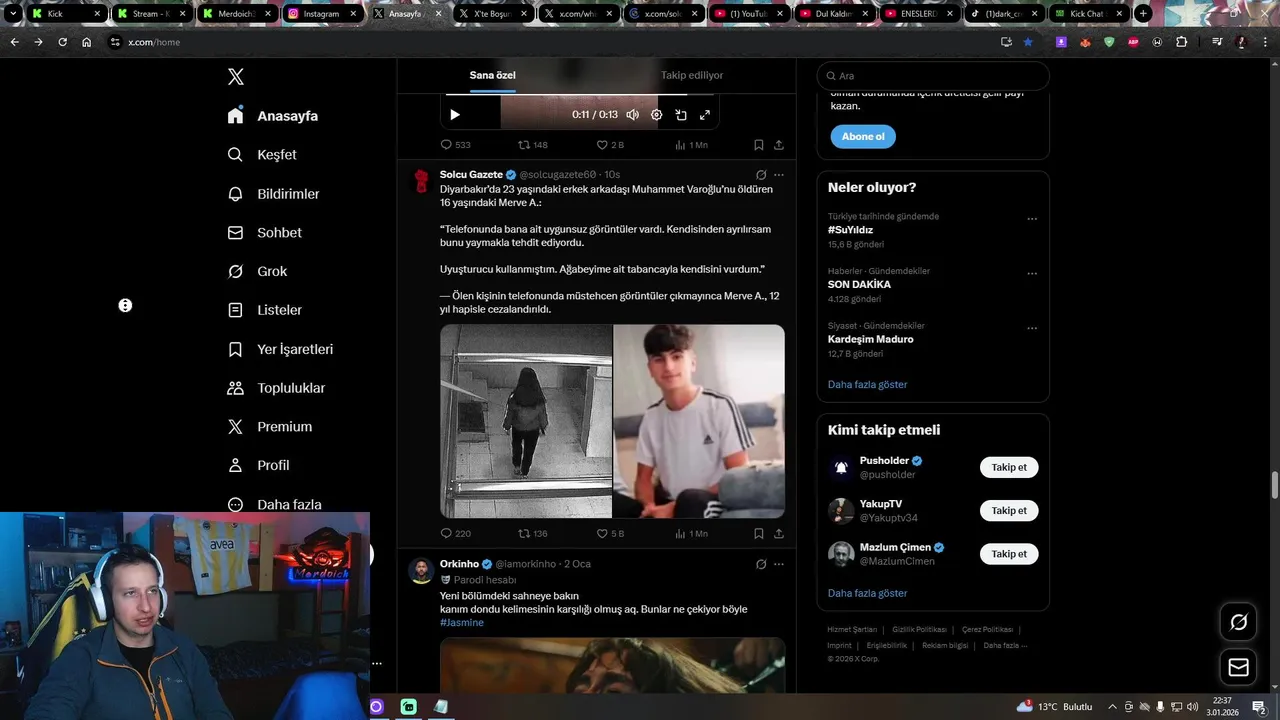Repost Solcu Gazete post (136)

tap(533, 534)
